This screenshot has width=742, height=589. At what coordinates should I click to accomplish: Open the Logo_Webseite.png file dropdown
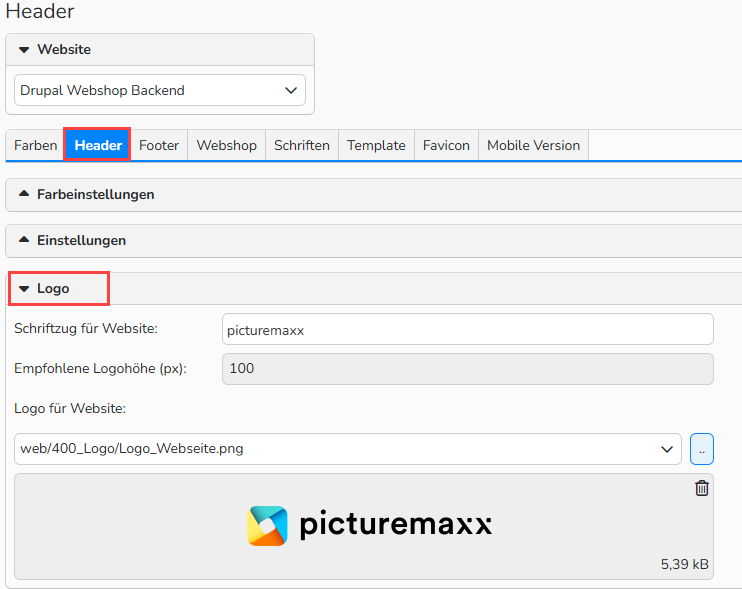coord(348,449)
